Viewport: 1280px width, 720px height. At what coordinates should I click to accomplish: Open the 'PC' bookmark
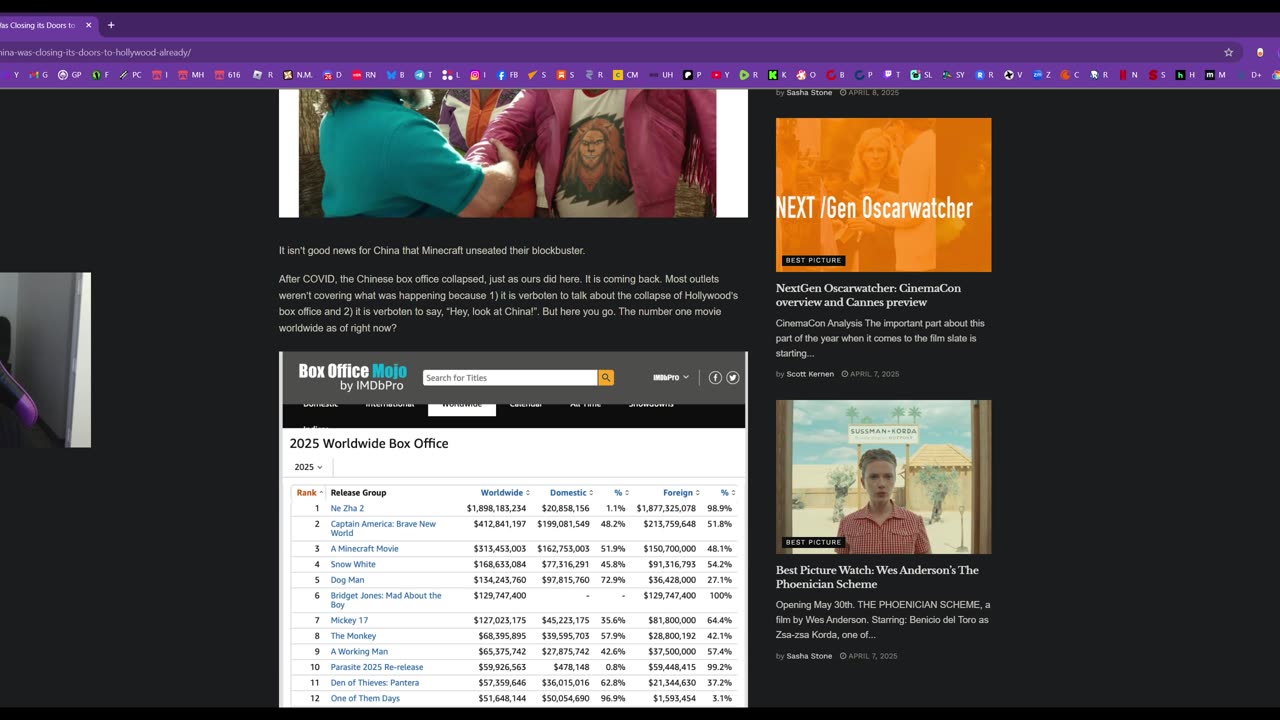coord(131,75)
